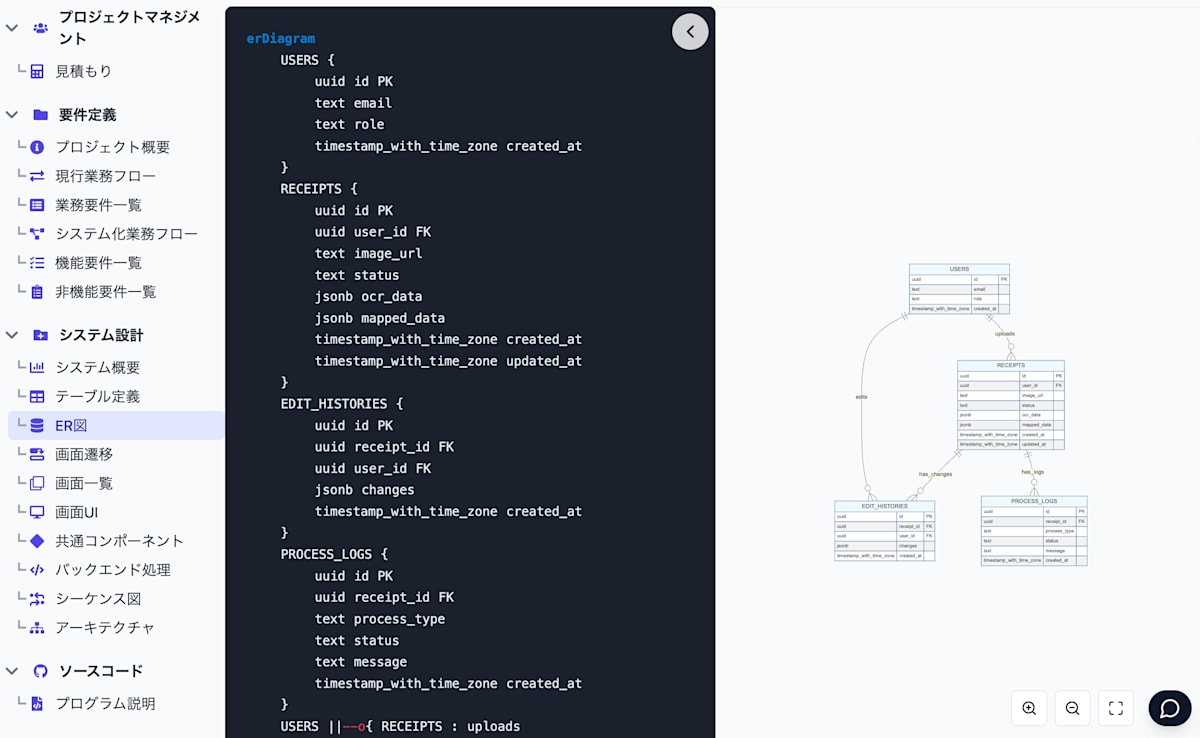The height and width of the screenshot is (738, 1200).
Task: Click the プロジェクト概要 info icon
Action: 37,147
